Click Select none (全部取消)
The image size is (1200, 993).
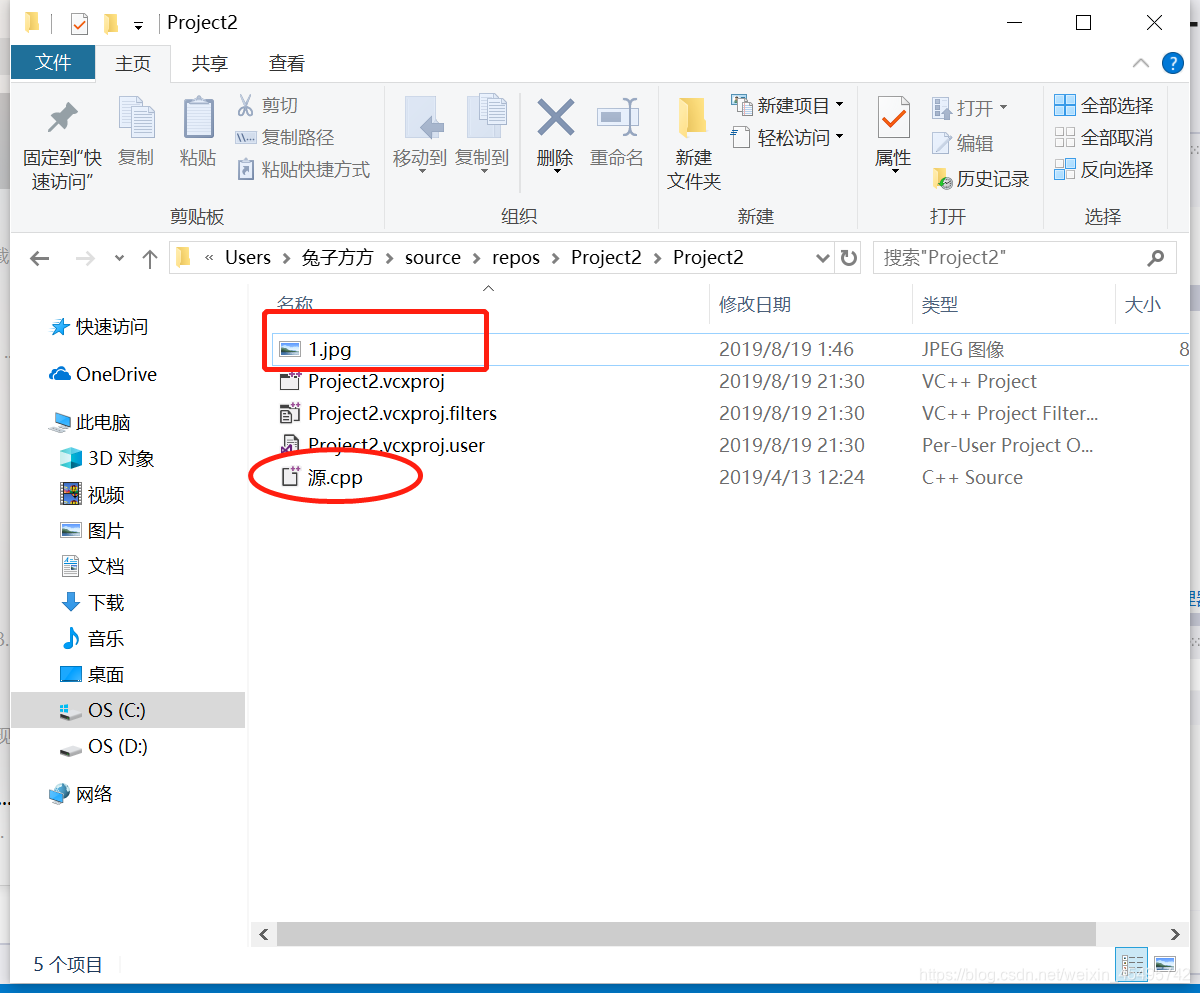click(x=1104, y=137)
